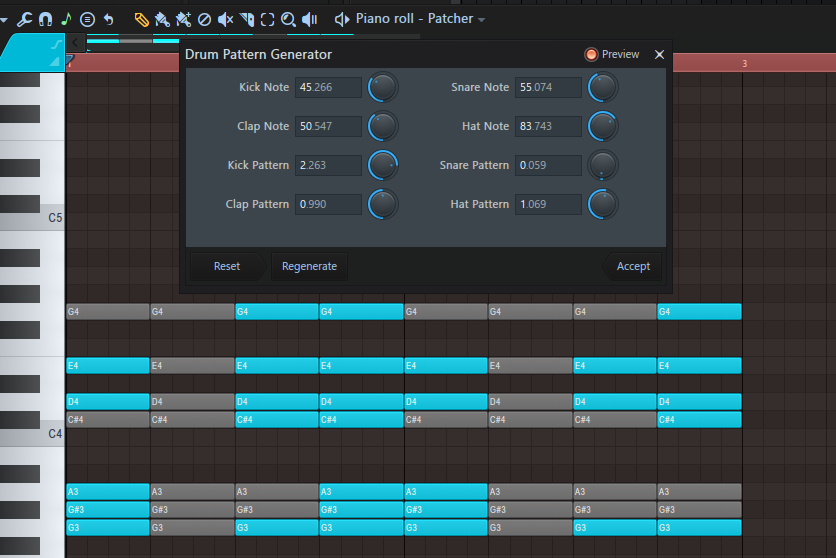Screen dimensions: 836x558
Task: Click the Clap Pattern value field
Action: pos(328,205)
